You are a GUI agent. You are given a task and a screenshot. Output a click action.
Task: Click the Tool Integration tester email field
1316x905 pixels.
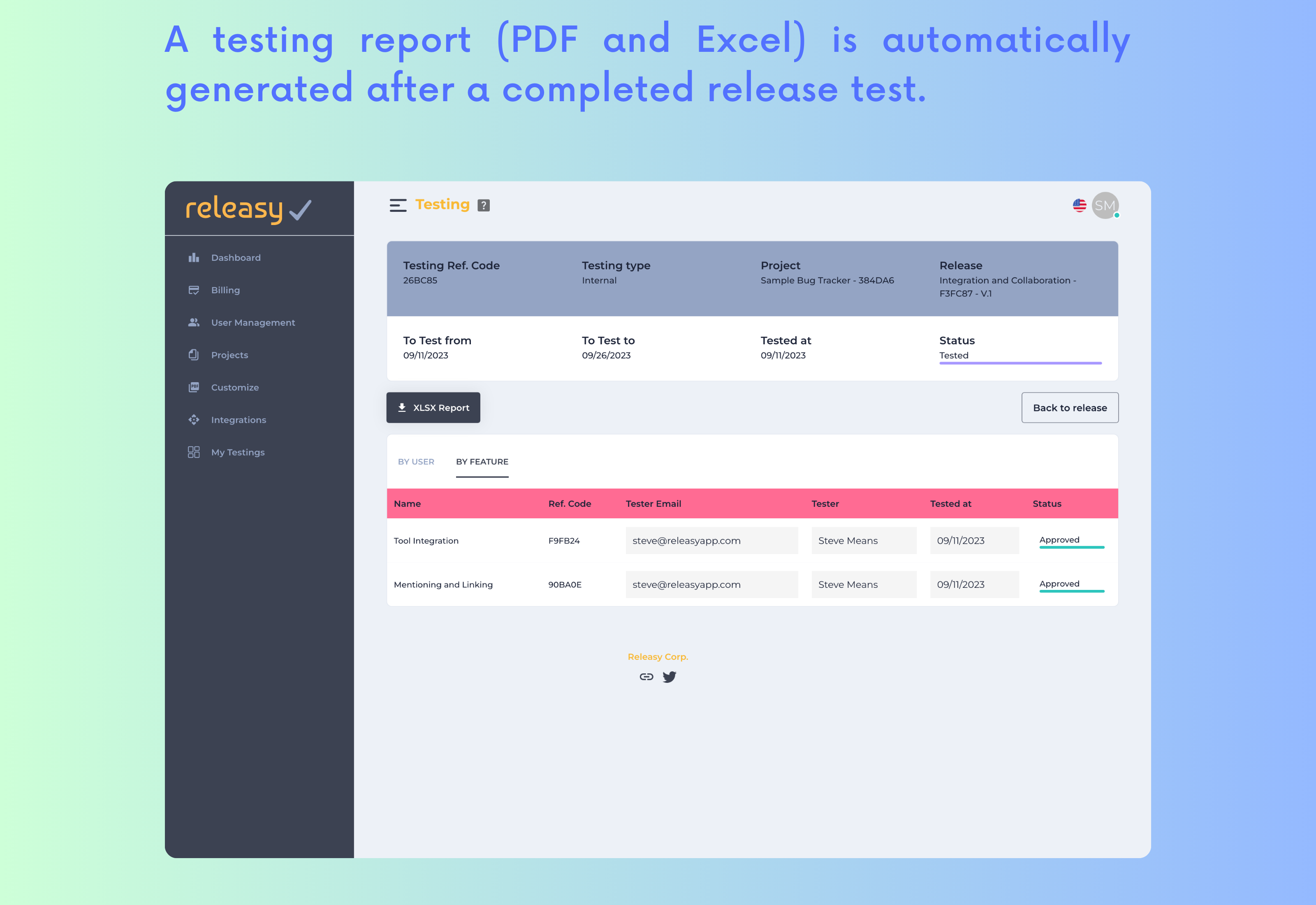pos(711,541)
